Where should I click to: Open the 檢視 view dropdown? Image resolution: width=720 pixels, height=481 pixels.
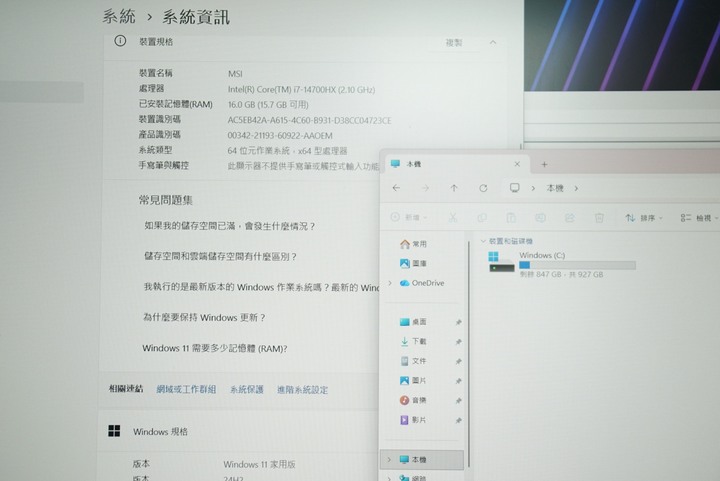point(700,217)
